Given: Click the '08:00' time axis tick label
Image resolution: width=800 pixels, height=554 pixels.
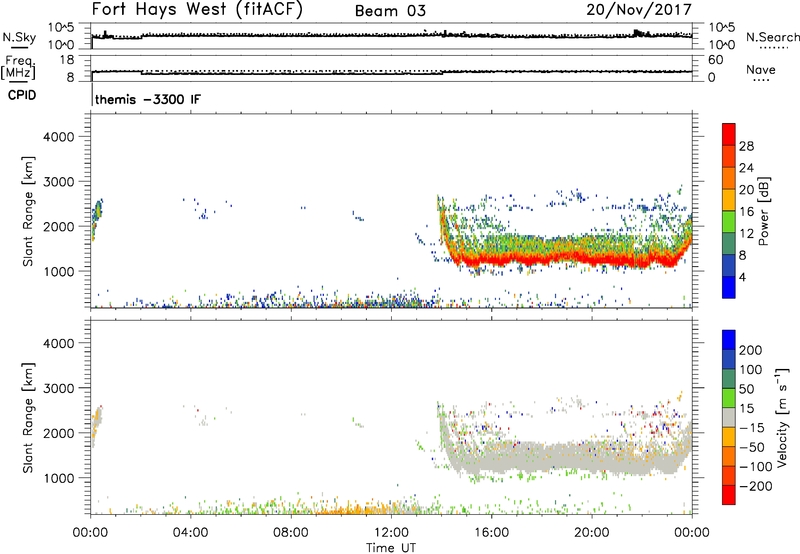Looking at the screenshot, I should [291, 533].
